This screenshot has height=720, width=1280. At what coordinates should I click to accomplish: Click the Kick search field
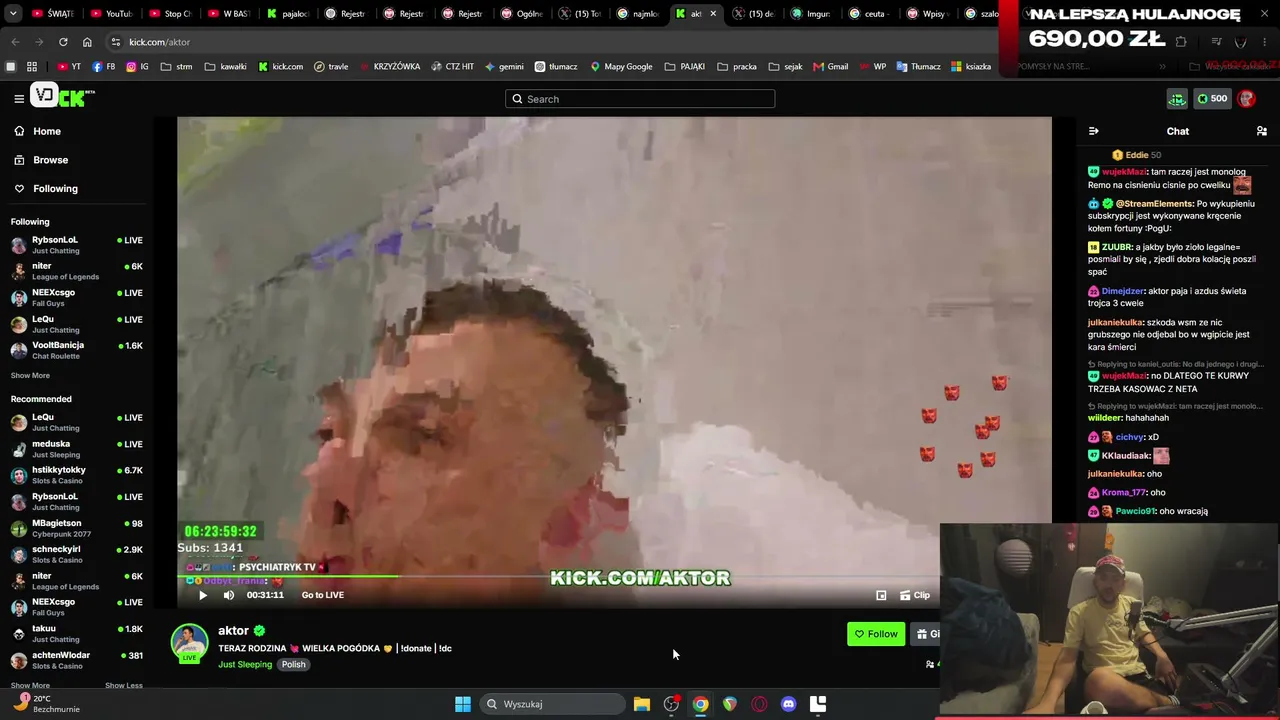(640, 99)
